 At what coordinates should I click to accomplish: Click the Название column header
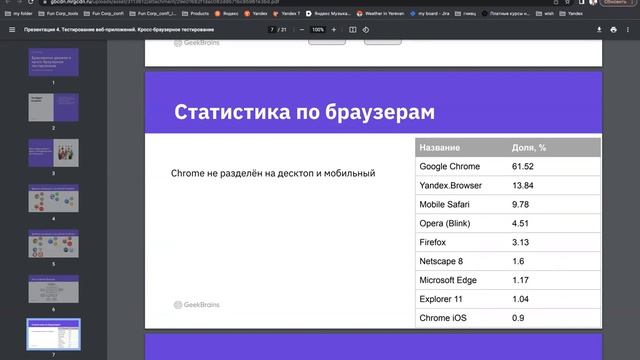(440, 148)
